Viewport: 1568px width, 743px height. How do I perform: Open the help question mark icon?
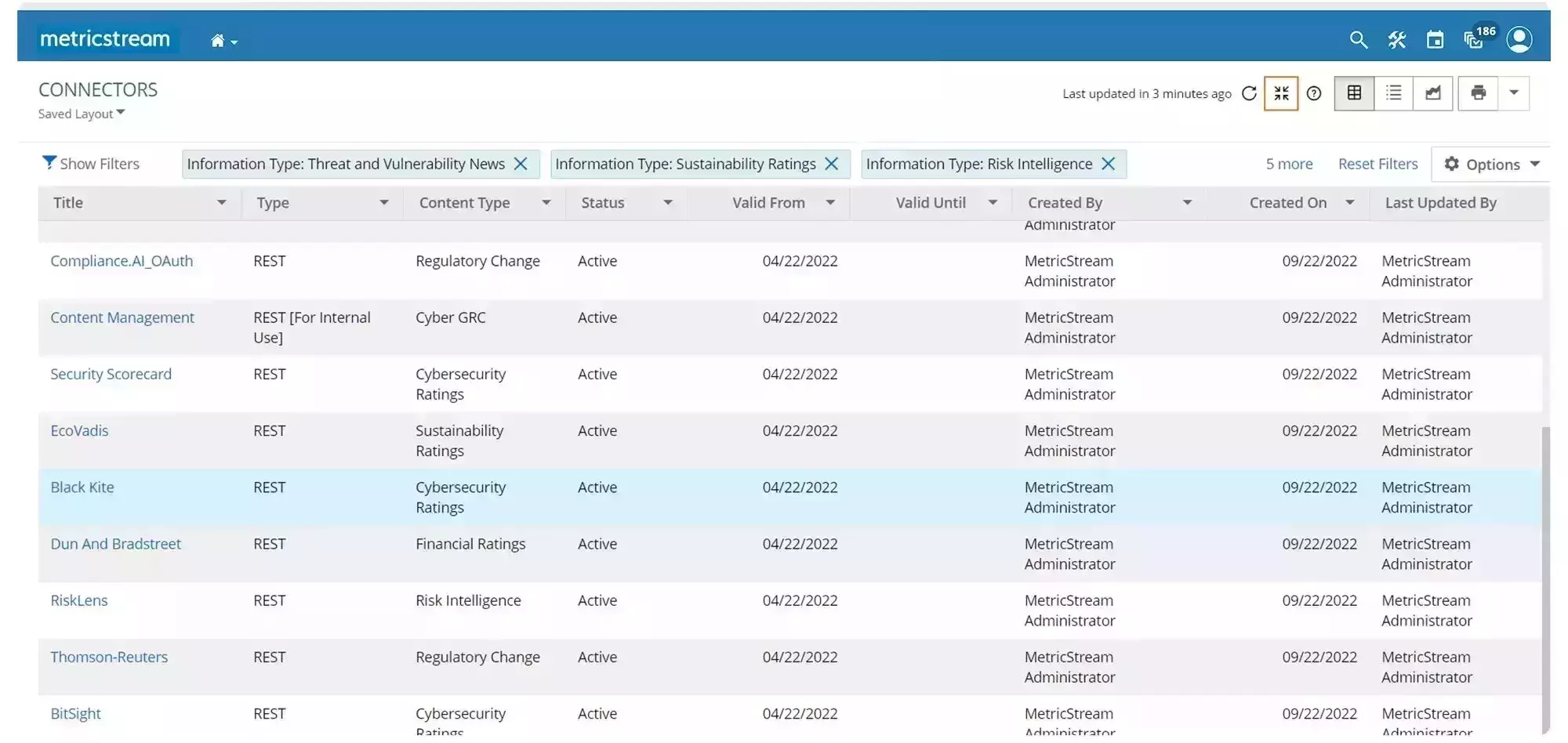(x=1314, y=93)
